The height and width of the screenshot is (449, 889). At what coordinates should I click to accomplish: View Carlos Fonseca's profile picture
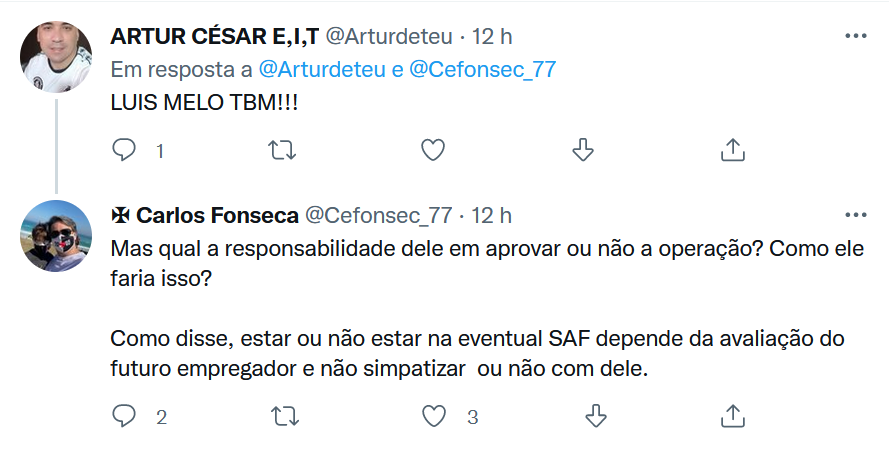[x=57, y=236]
